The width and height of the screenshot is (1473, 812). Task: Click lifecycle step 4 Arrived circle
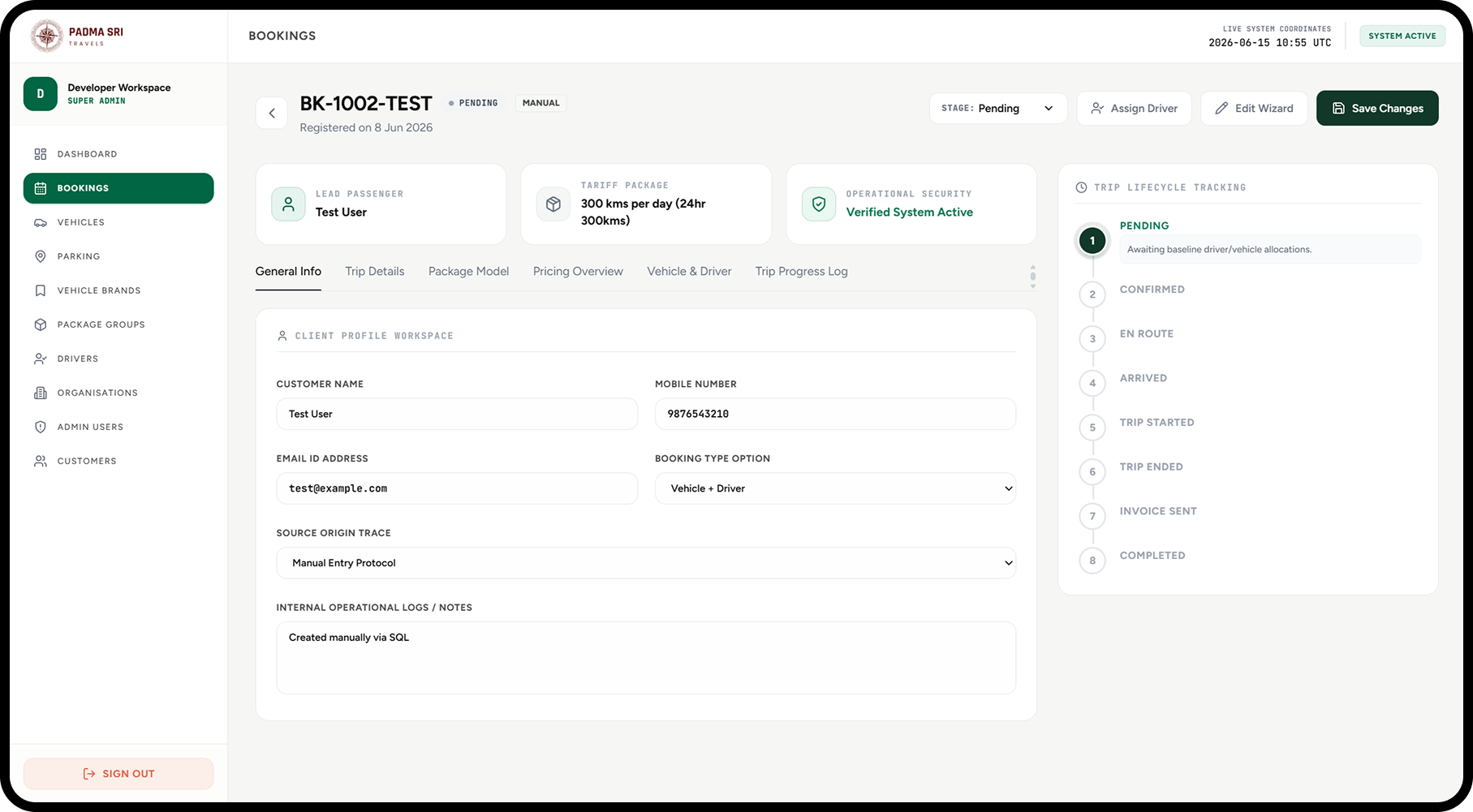click(x=1092, y=383)
